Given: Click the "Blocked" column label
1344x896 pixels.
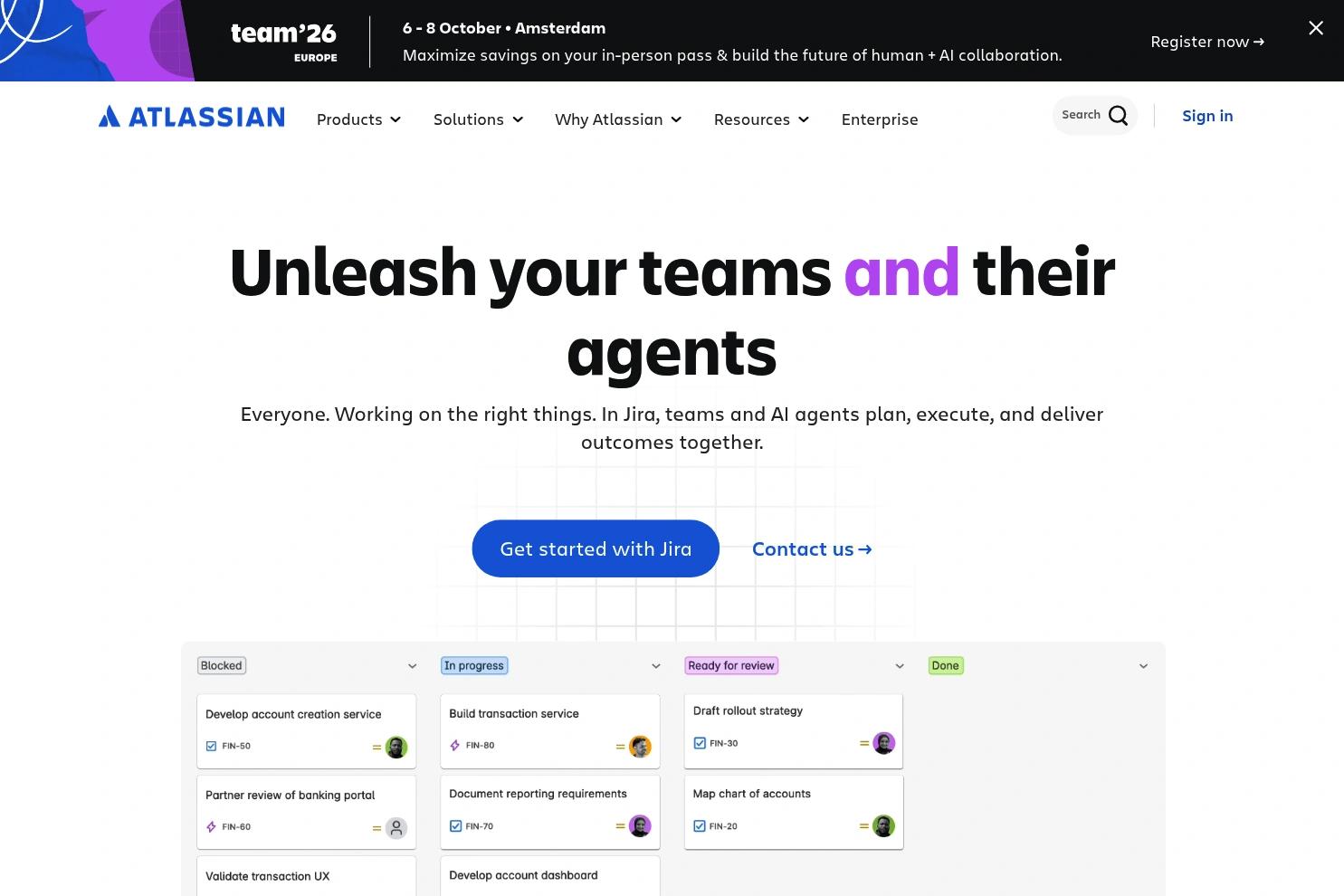Looking at the screenshot, I should point(222,666).
